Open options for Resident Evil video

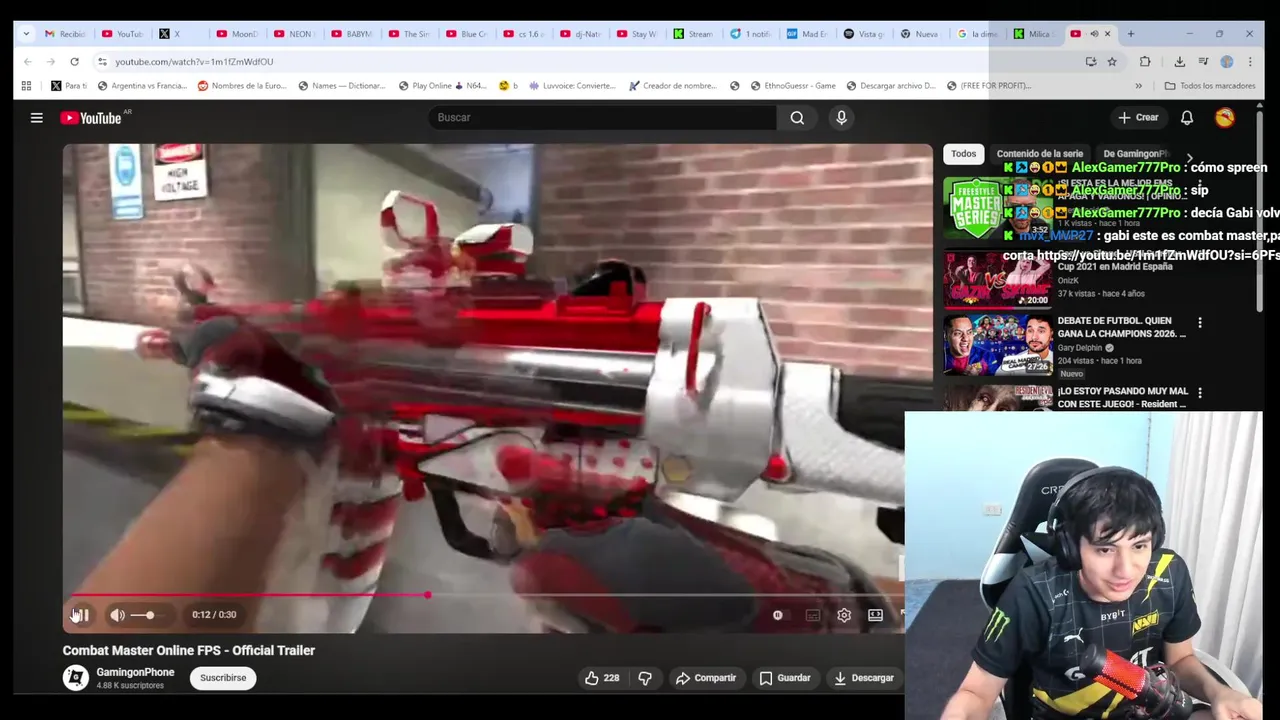click(x=1200, y=393)
